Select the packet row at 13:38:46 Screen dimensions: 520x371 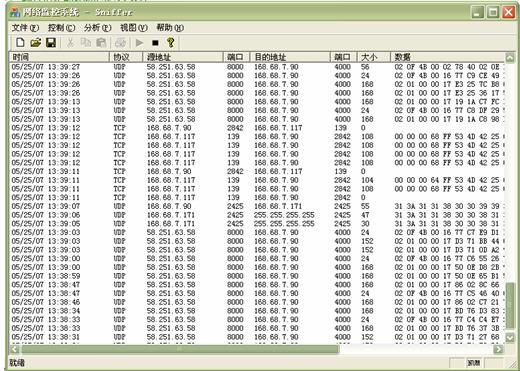(257, 302)
